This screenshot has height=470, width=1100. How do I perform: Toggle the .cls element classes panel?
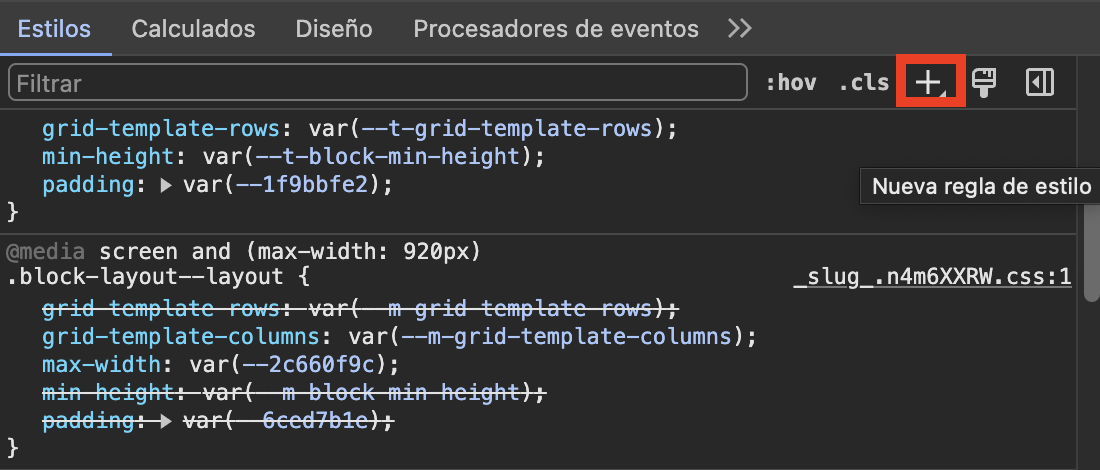pos(863,83)
